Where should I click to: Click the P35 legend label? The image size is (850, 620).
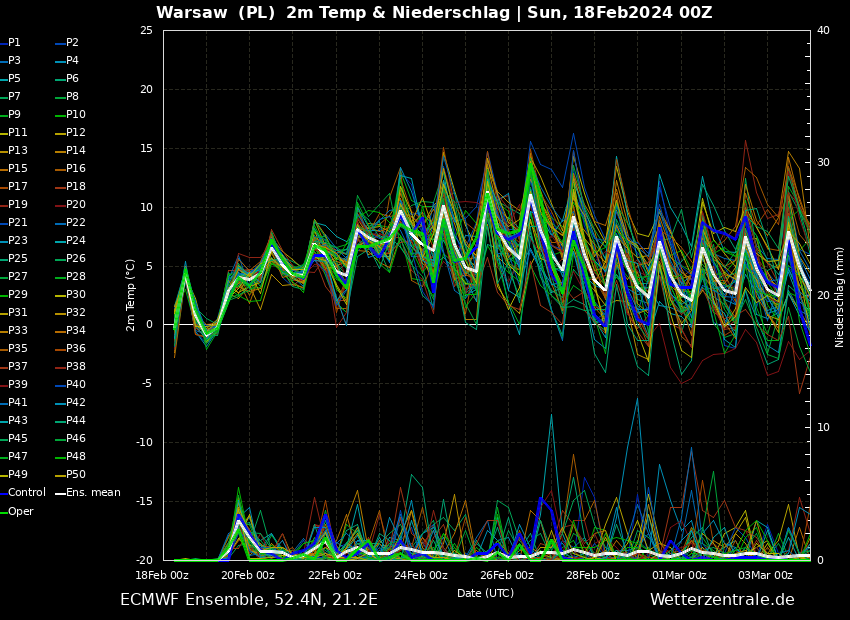click(x=17, y=348)
